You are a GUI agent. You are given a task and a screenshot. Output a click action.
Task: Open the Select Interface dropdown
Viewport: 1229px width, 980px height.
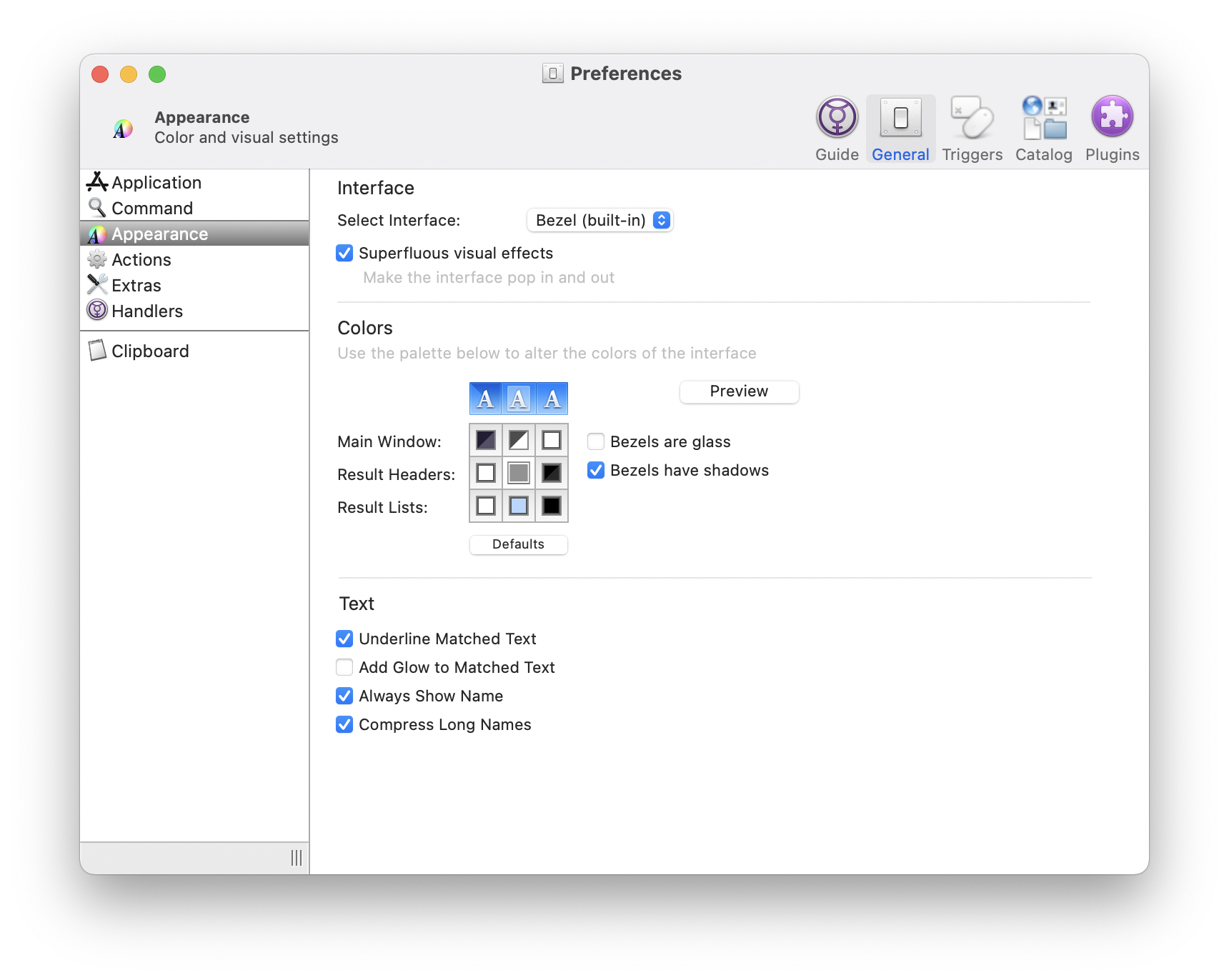[x=600, y=220]
